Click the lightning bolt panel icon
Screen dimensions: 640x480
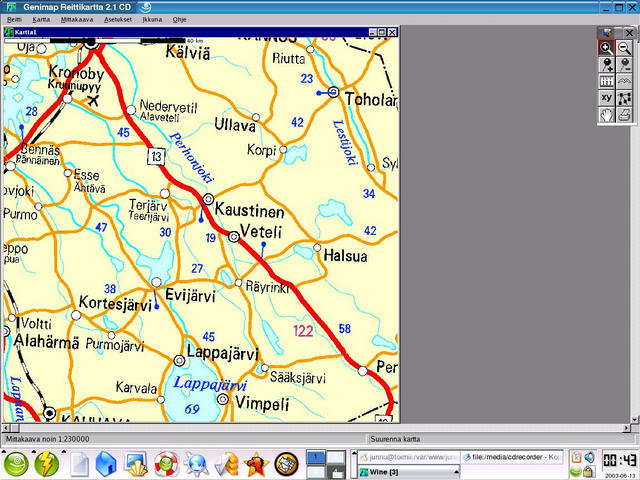[46, 464]
